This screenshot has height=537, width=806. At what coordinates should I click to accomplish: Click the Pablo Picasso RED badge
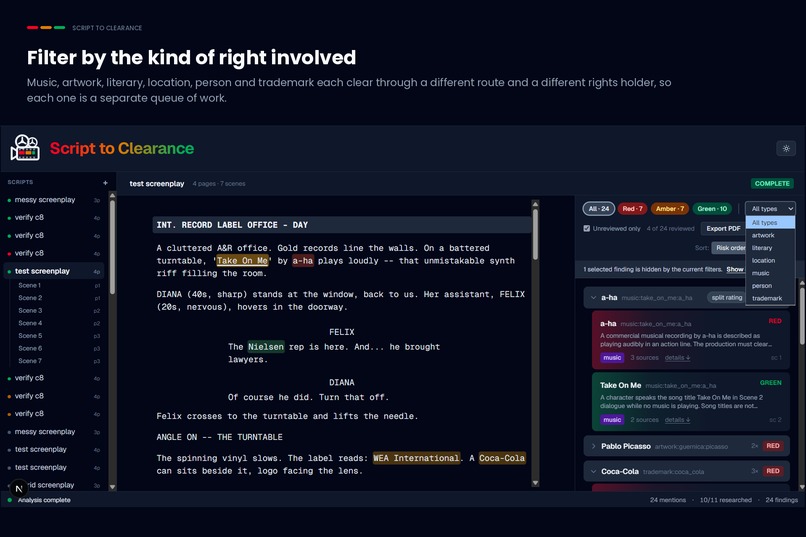click(773, 446)
